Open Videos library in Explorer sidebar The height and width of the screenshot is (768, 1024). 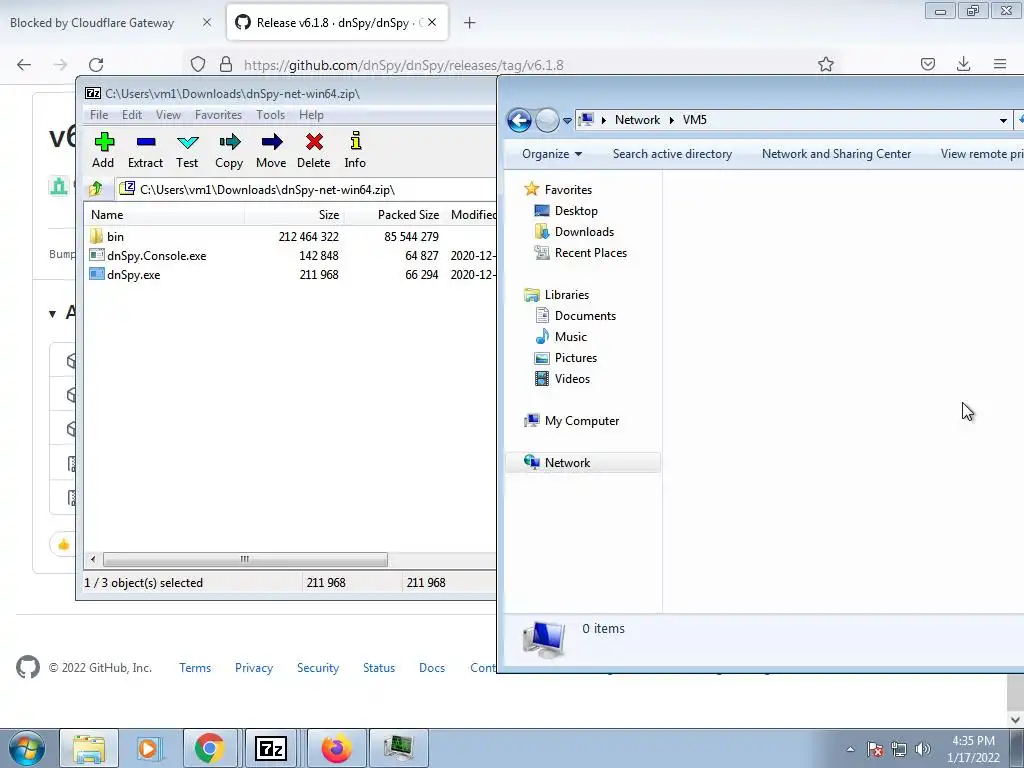pyautogui.click(x=572, y=379)
